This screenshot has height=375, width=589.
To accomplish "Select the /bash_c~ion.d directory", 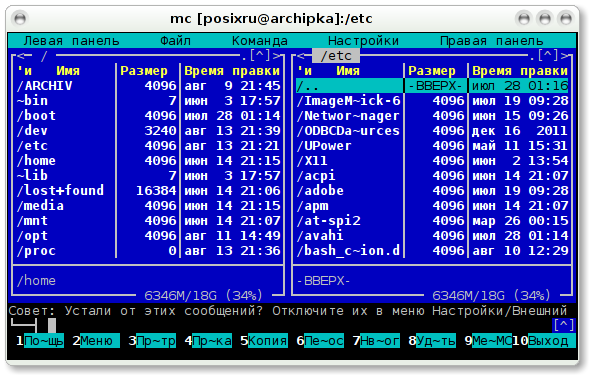I will 432,251.
